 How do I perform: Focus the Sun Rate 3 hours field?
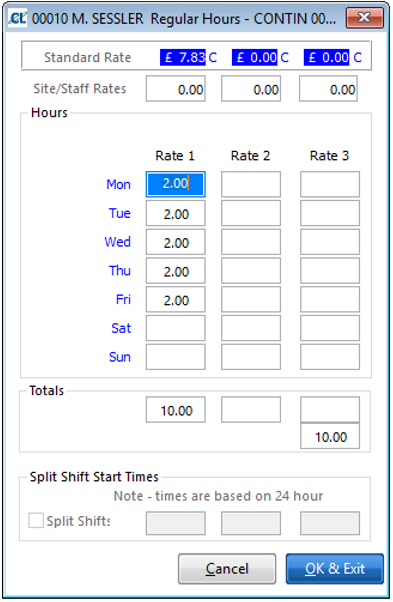tap(330, 357)
